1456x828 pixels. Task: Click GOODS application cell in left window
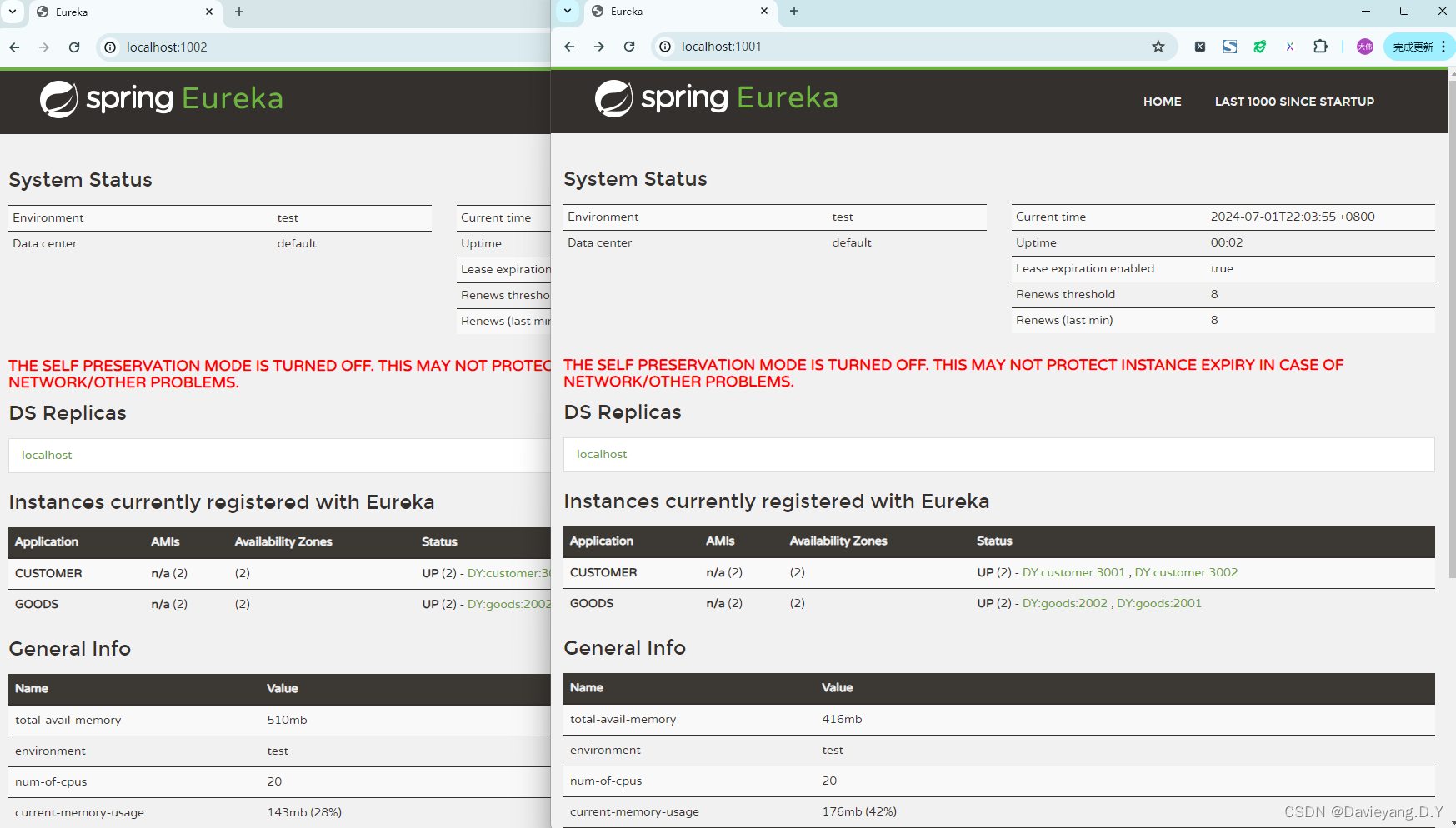coord(37,604)
